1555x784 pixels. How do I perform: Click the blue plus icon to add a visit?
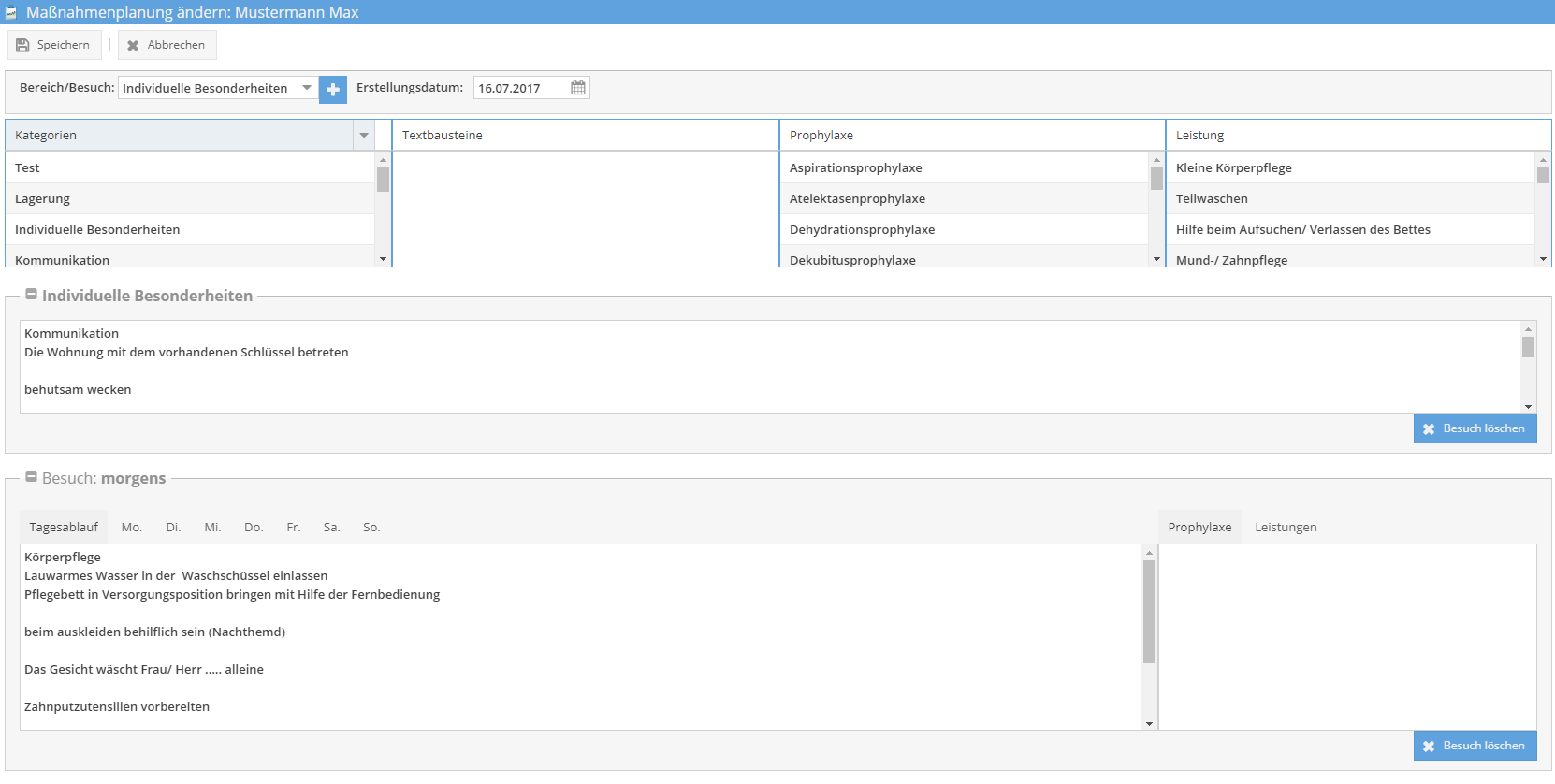pos(332,90)
